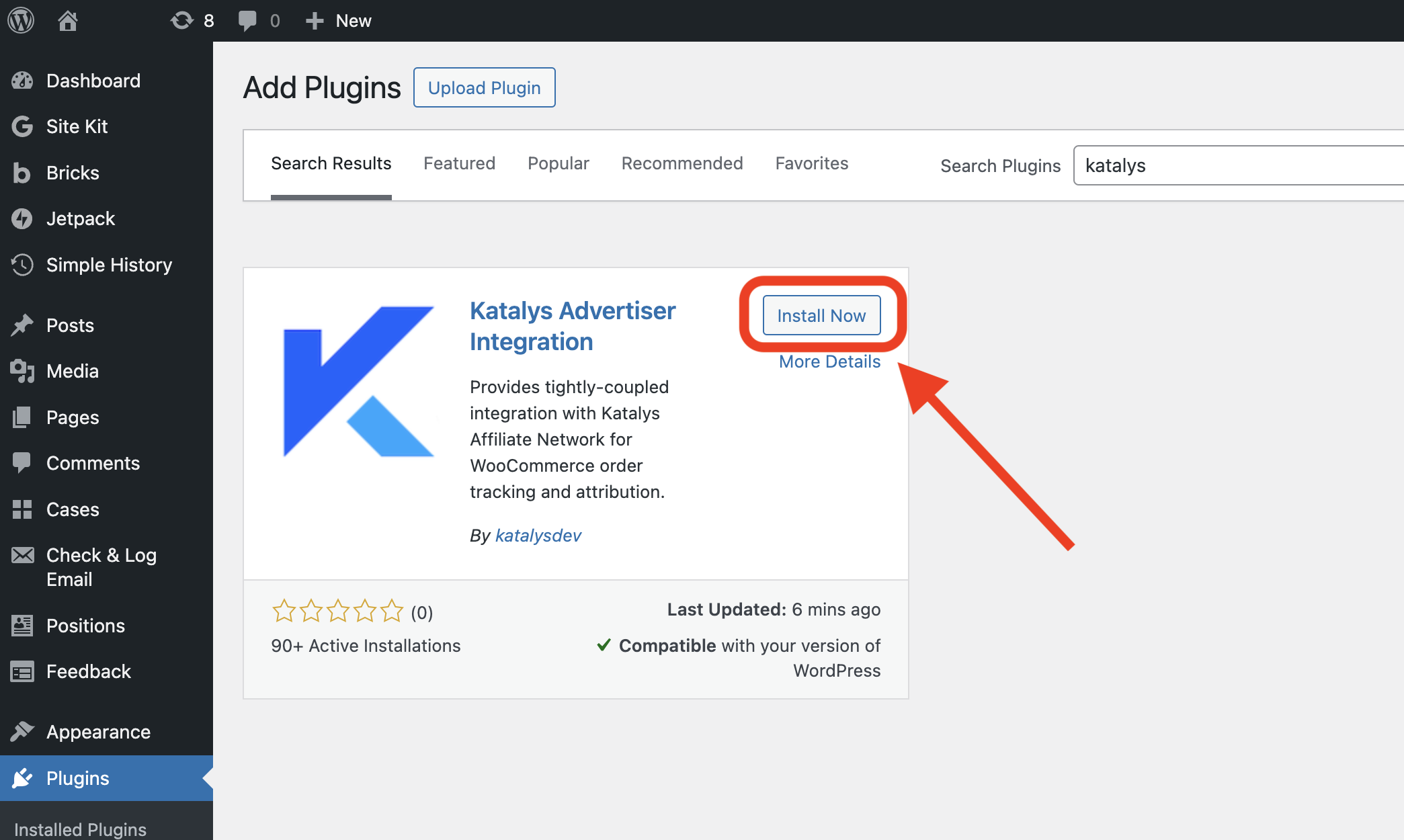Image resolution: width=1404 pixels, height=840 pixels.
Task: Open Simple History clock icon
Action: click(x=22, y=265)
